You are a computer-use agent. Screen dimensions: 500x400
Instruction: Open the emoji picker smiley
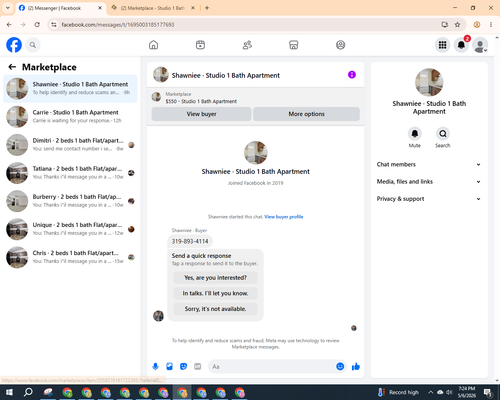click(340, 367)
